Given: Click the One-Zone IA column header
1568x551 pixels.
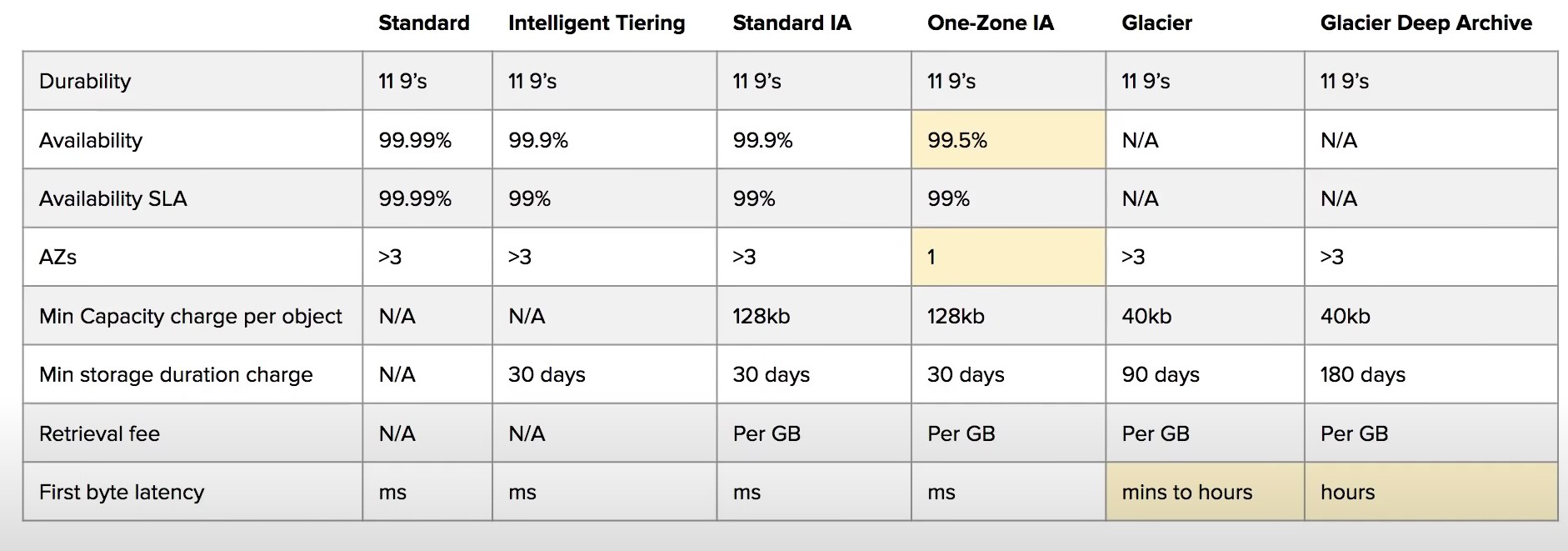Looking at the screenshot, I should (990, 23).
